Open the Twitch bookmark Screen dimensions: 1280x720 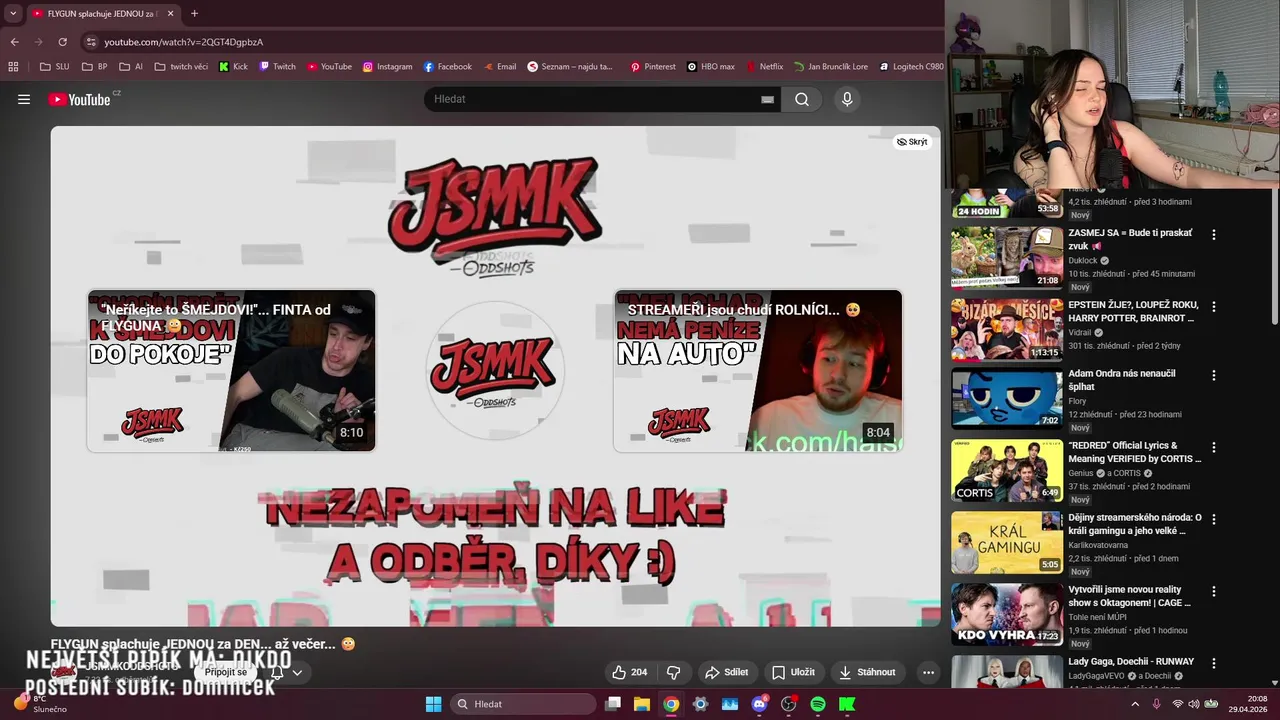[x=277, y=67]
